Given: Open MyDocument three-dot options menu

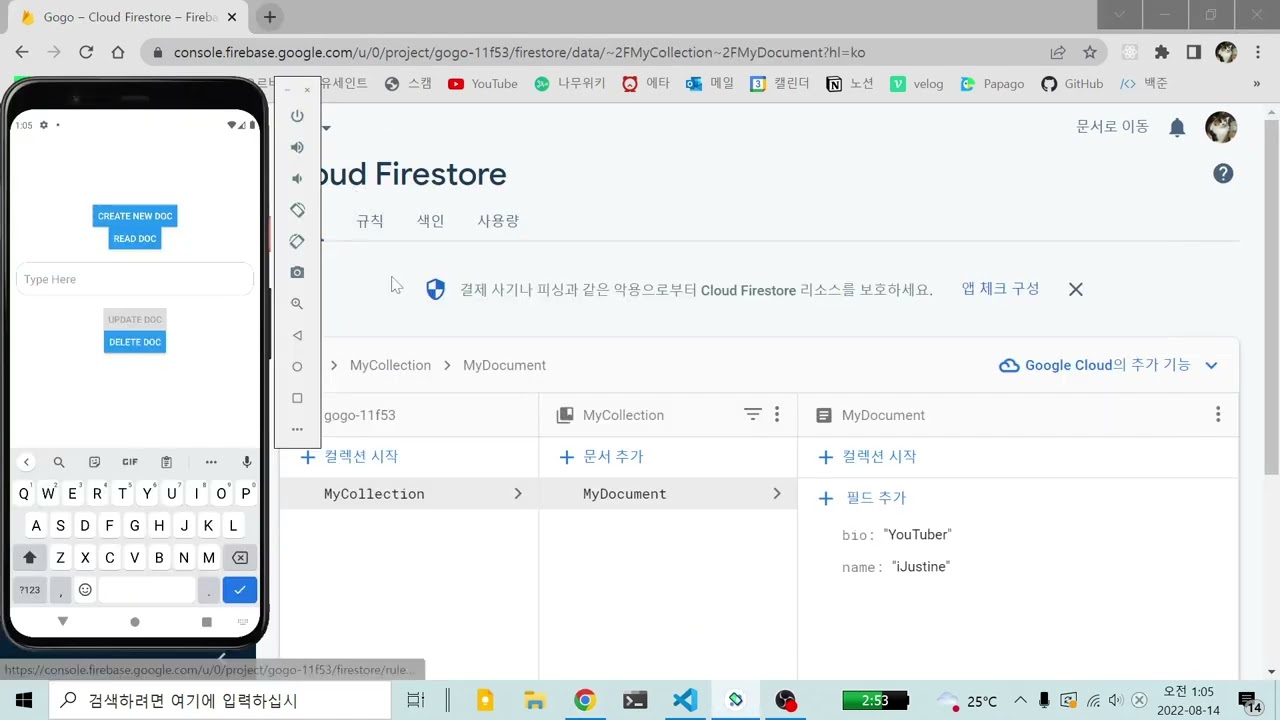Looking at the screenshot, I should point(1218,414).
